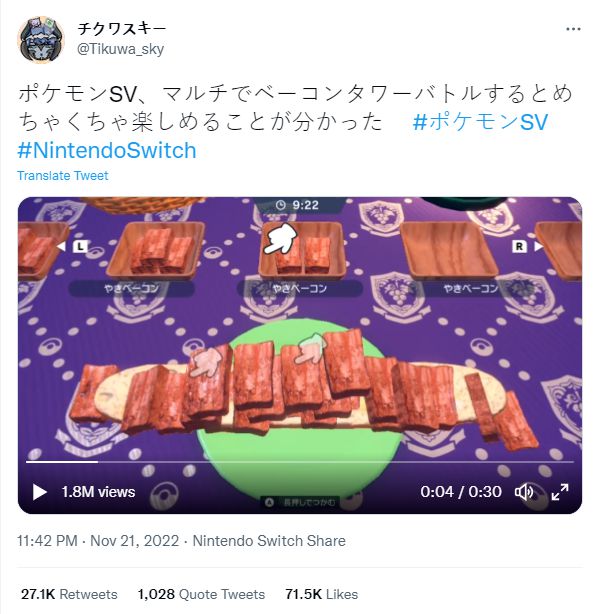
Task: Click the チクワスキー profile avatar
Action: click(x=41, y=40)
